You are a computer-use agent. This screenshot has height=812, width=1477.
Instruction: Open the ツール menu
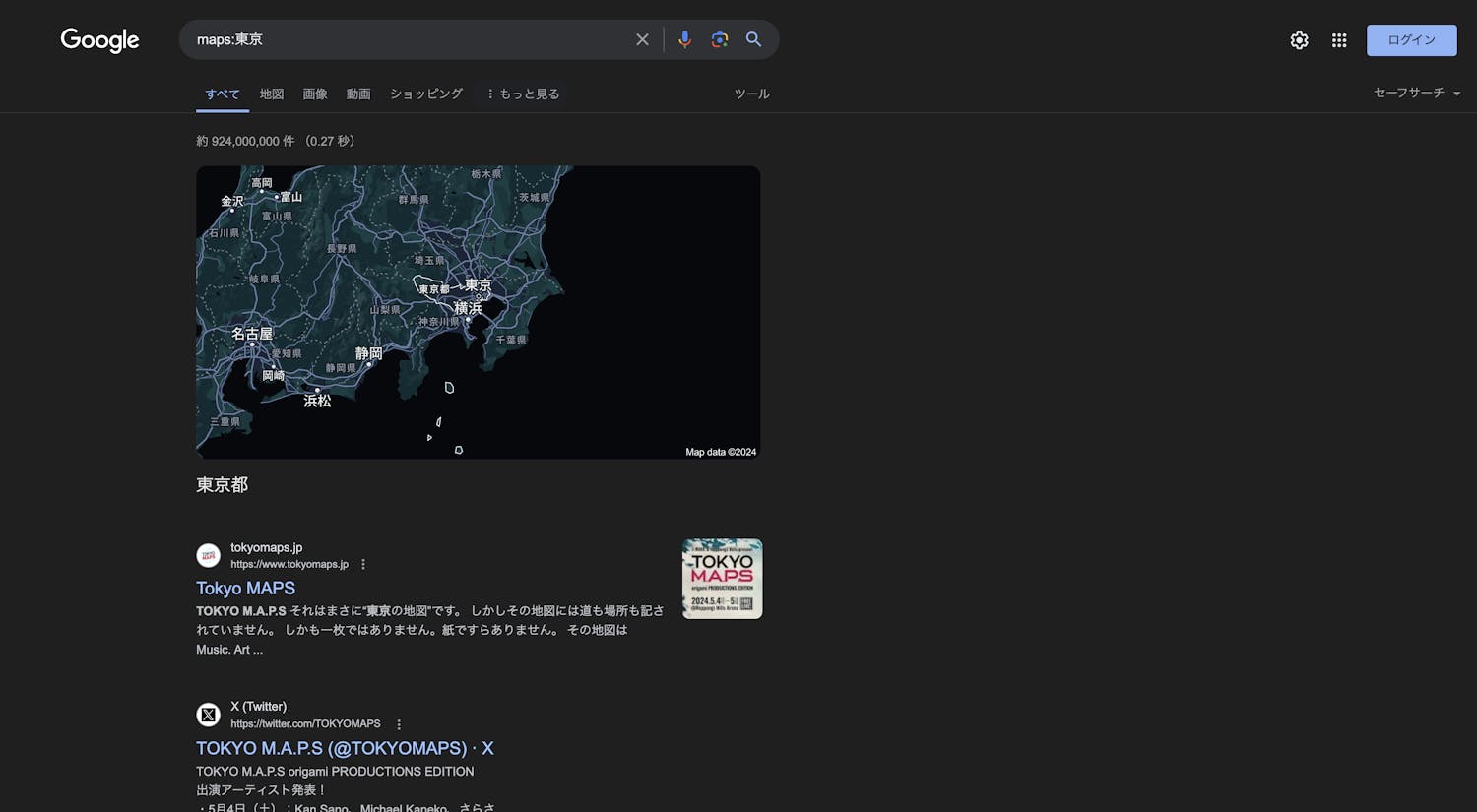point(751,94)
